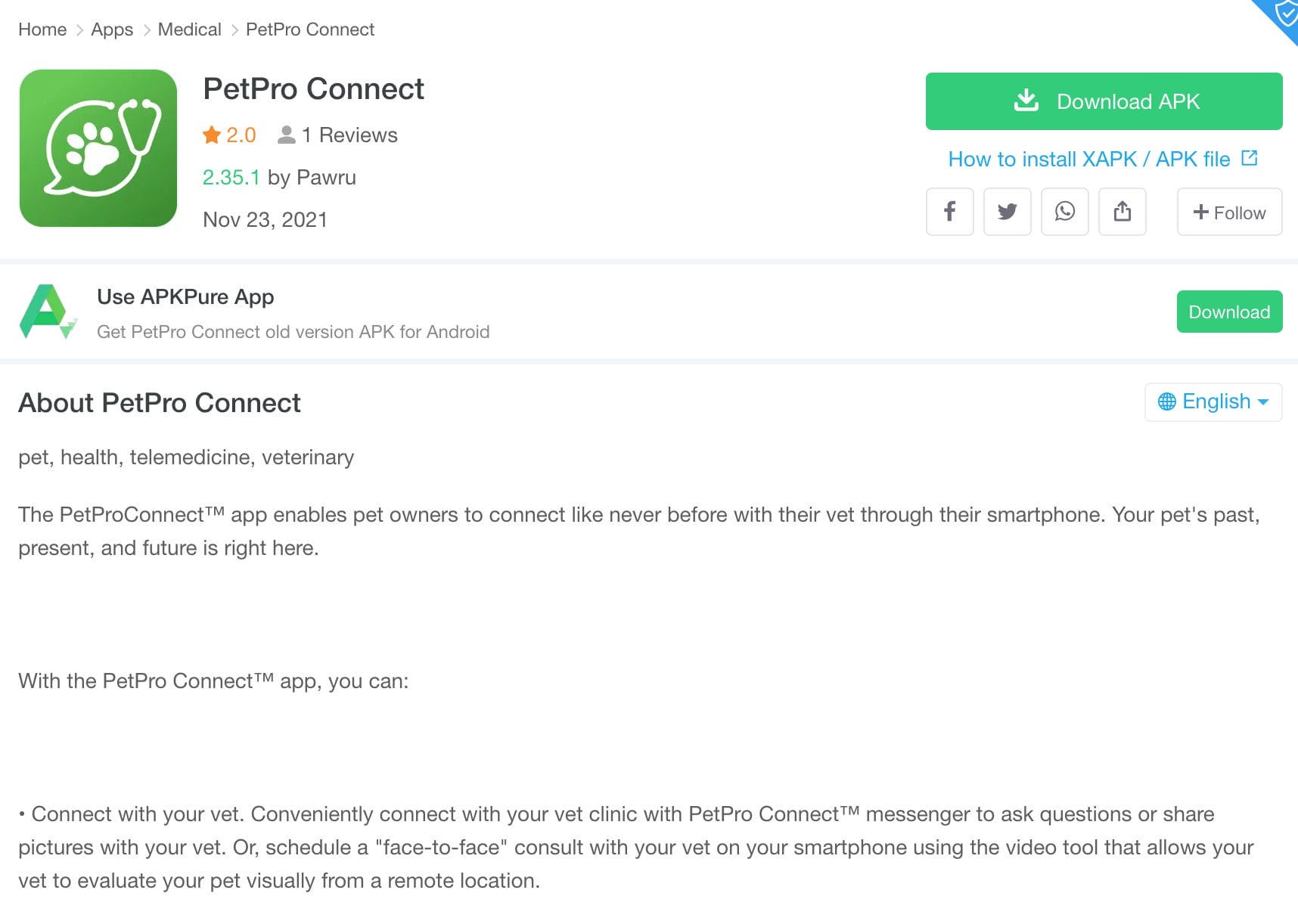The width and height of the screenshot is (1298, 924).
Task: Click the PetPro Connect app icon
Action: (x=98, y=148)
